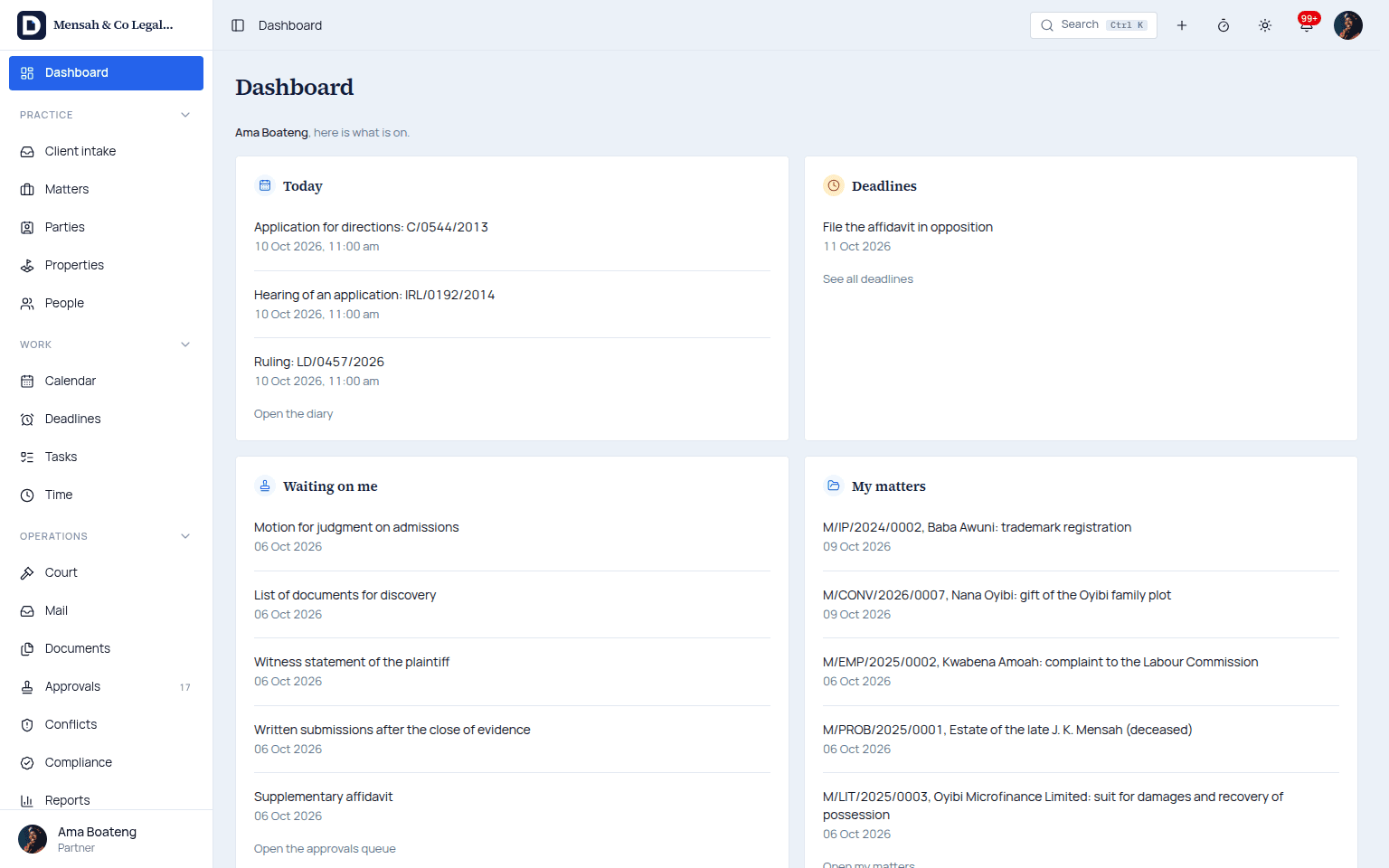The image size is (1389, 868).
Task: Collapse the WORK section chevron
Action: click(x=185, y=344)
